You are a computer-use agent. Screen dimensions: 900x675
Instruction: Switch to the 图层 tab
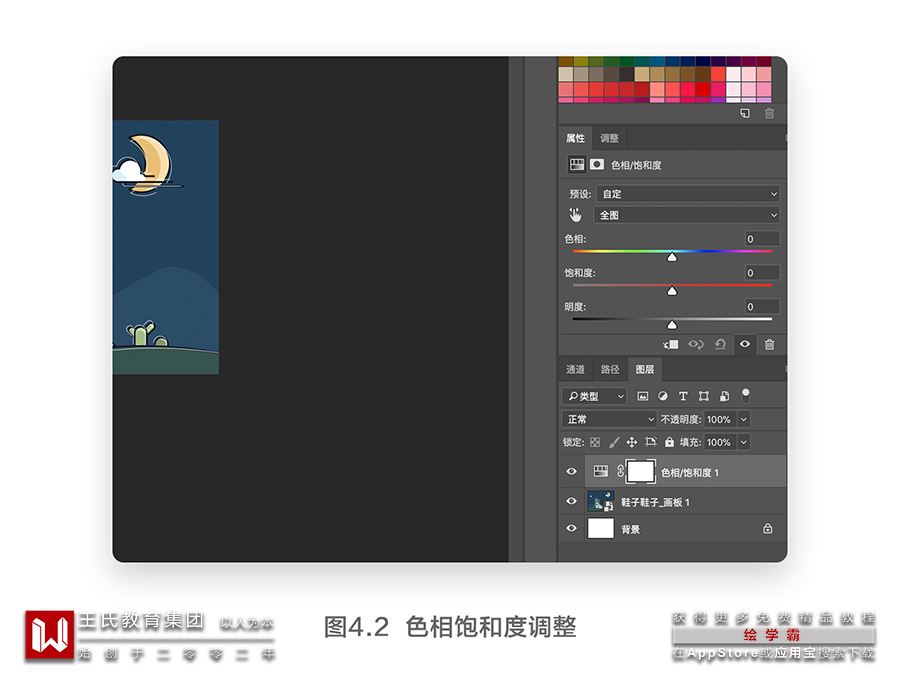click(x=645, y=369)
